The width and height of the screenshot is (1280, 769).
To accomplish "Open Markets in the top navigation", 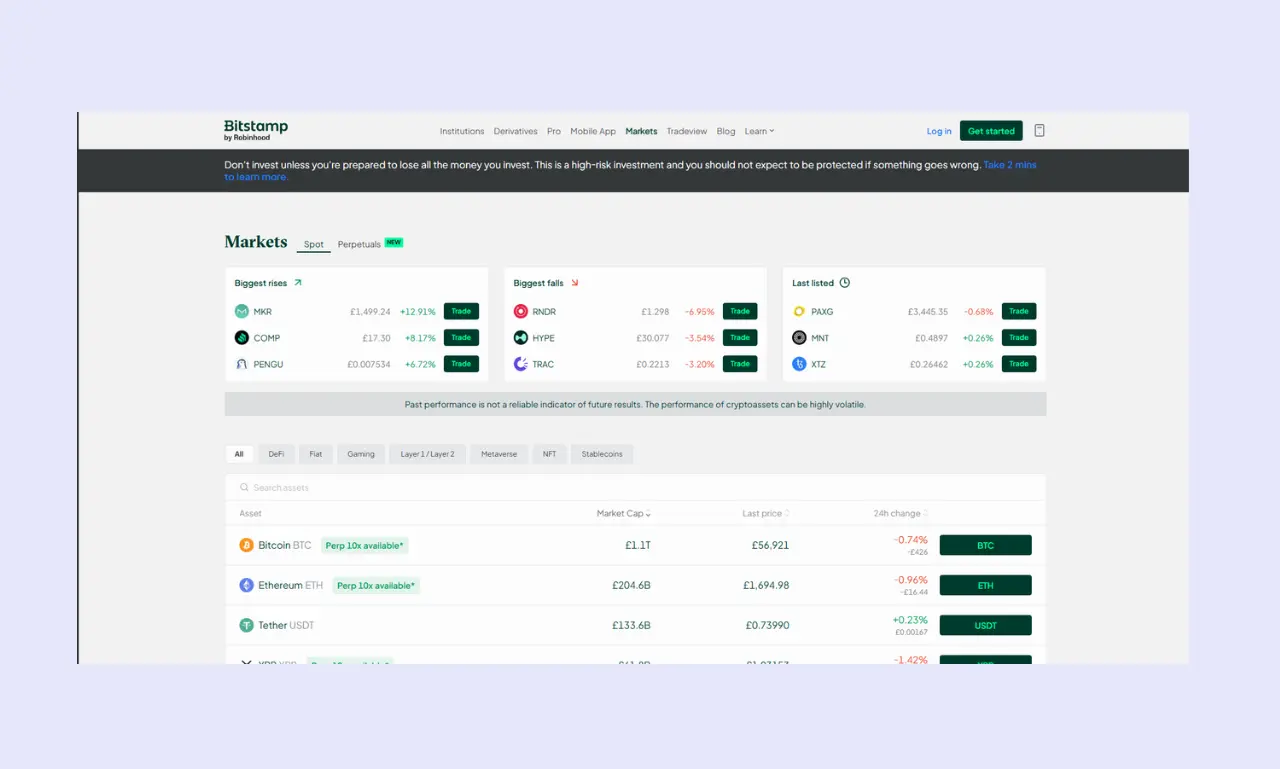I will click(x=641, y=131).
